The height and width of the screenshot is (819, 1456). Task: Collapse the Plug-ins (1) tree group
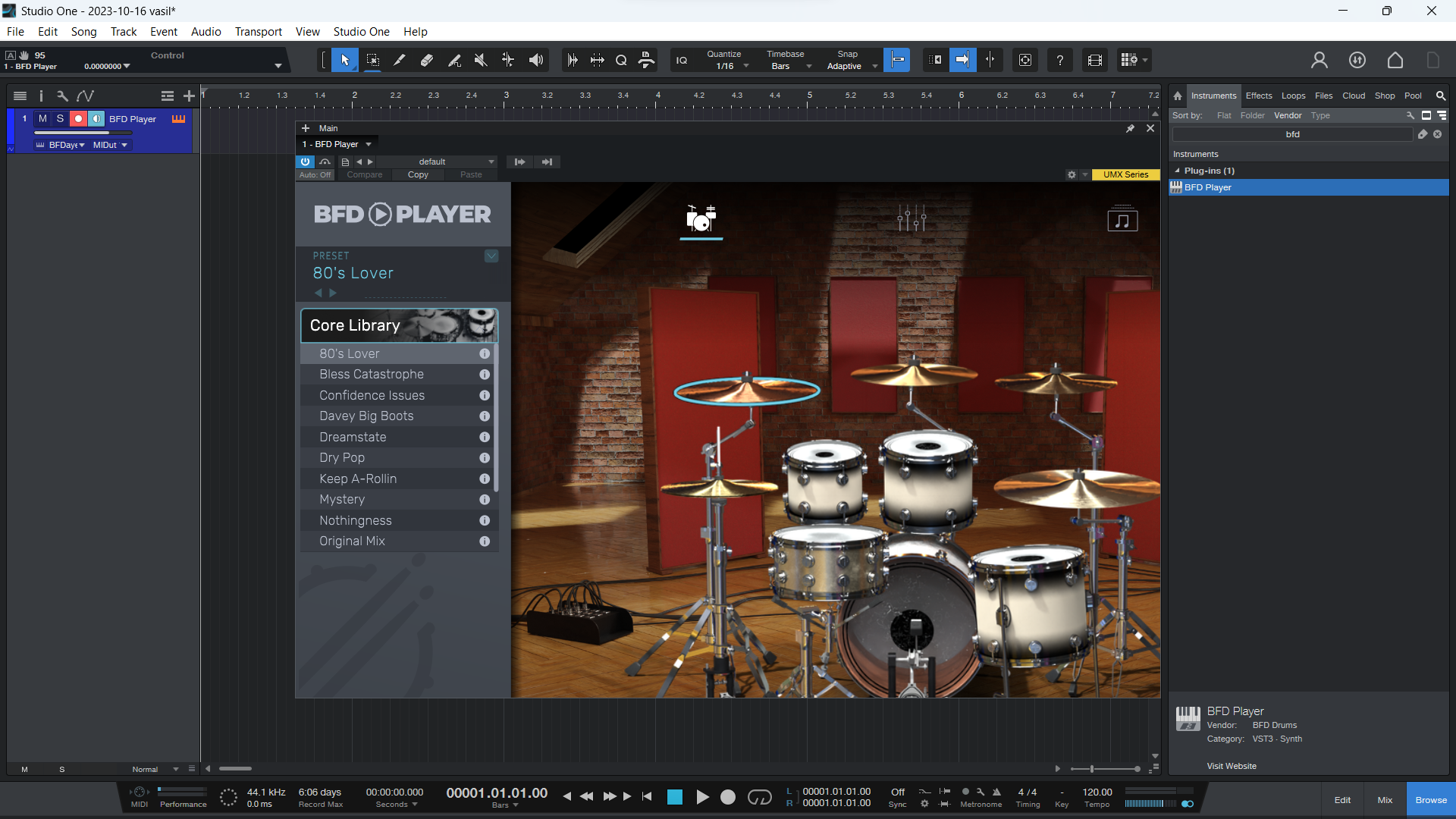click(x=1177, y=171)
